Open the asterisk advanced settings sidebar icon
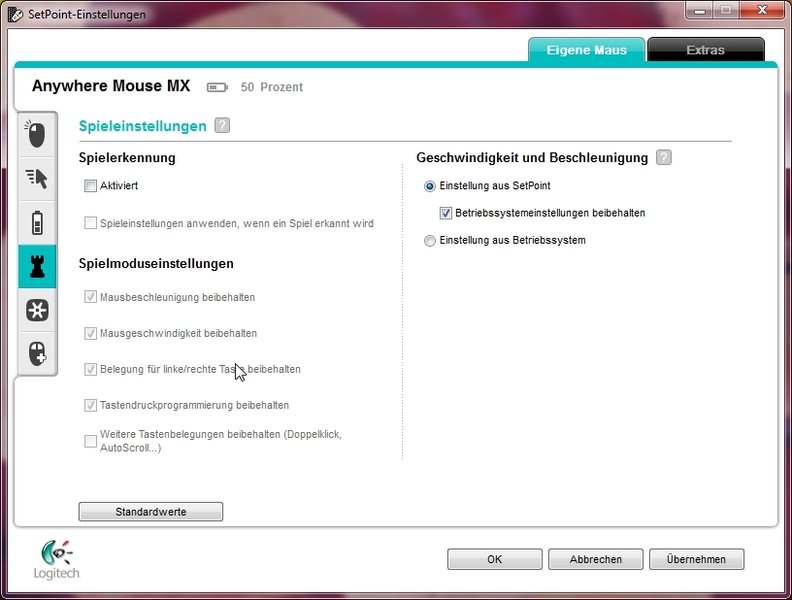The height and width of the screenshot is (600, 792). point(36,310)
